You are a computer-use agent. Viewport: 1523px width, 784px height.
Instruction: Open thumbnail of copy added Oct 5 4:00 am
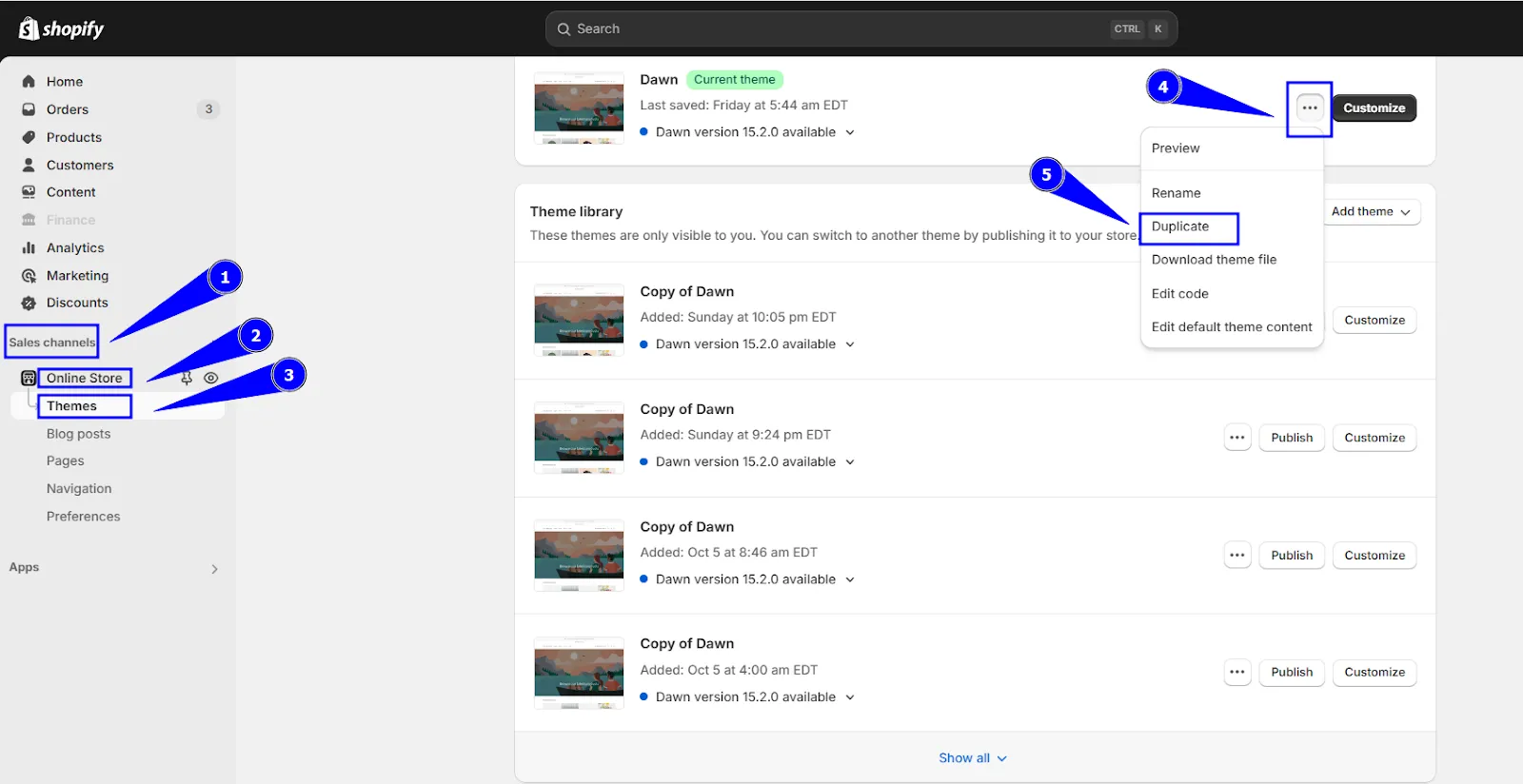tap(579, 673)
